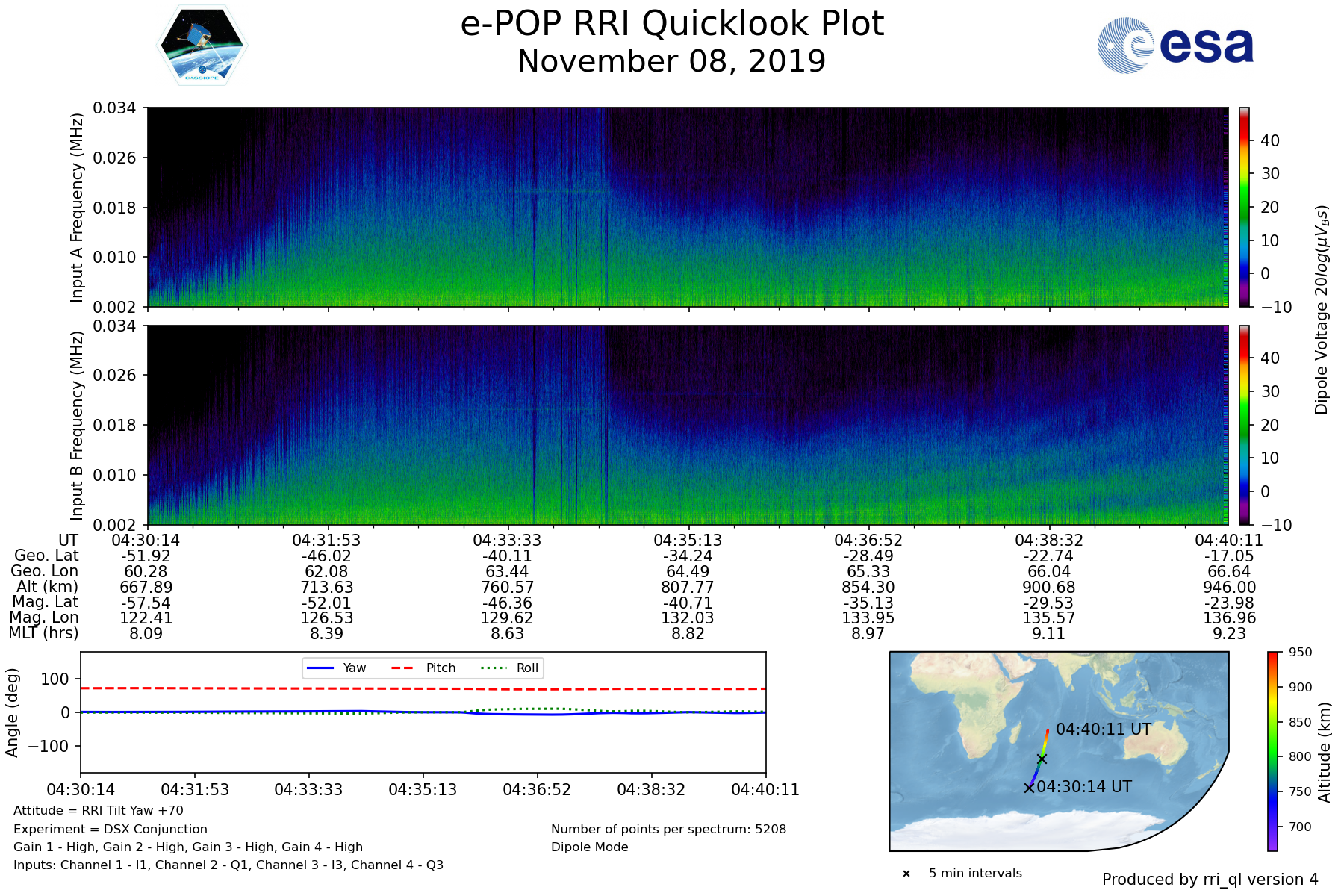Click the Input B dipole voltage colorbar
The width and height of the screenshot is (1344, 896).
pos(1245,425)
